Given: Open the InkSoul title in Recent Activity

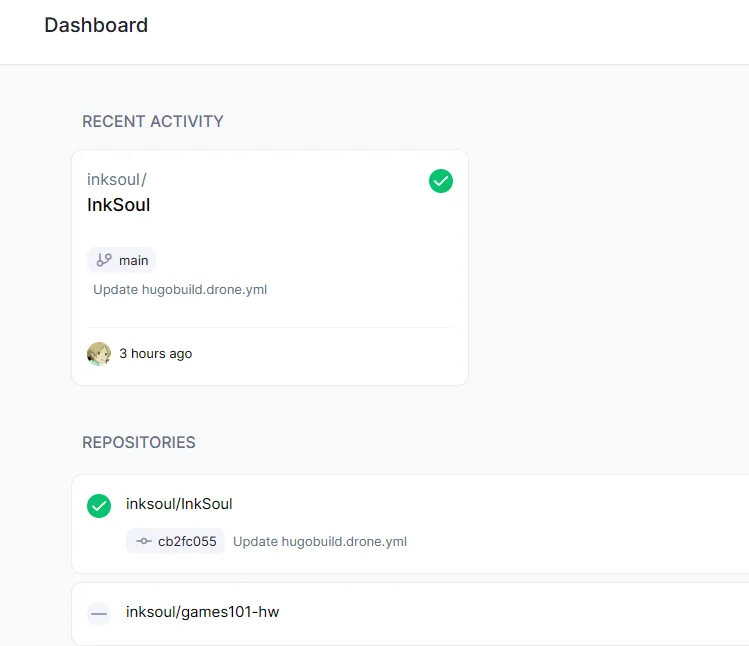Looking at the screenshot, I should click(x=118, y=206).
